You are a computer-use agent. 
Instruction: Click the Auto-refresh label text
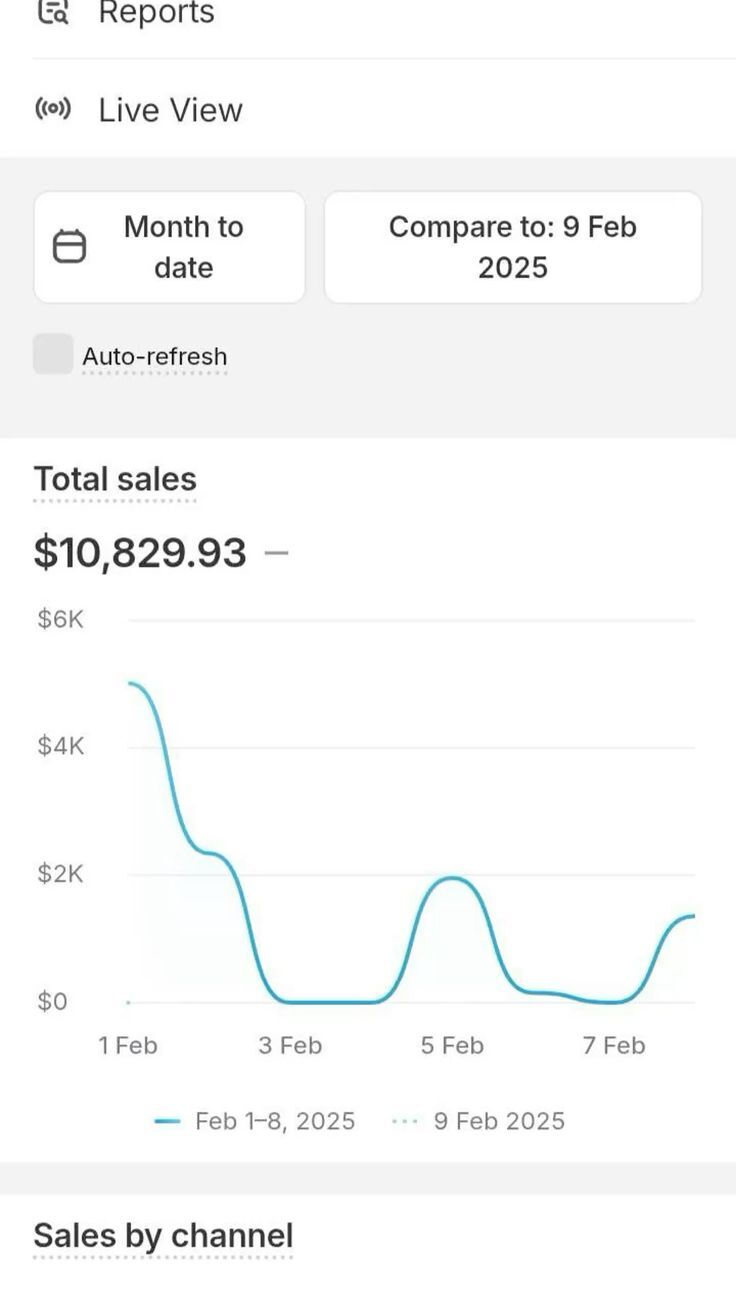(x=154, y=357)
